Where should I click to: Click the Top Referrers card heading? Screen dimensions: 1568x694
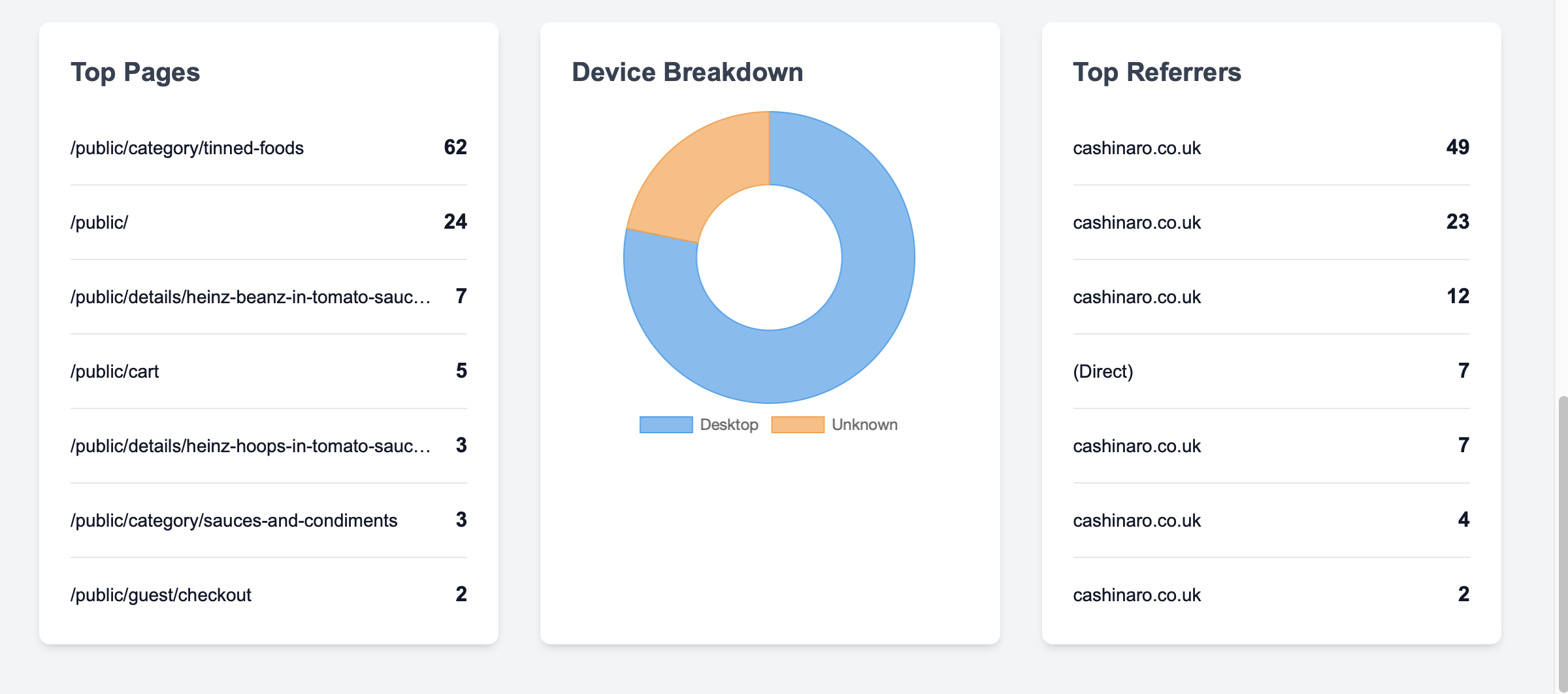pos(1158,72)
